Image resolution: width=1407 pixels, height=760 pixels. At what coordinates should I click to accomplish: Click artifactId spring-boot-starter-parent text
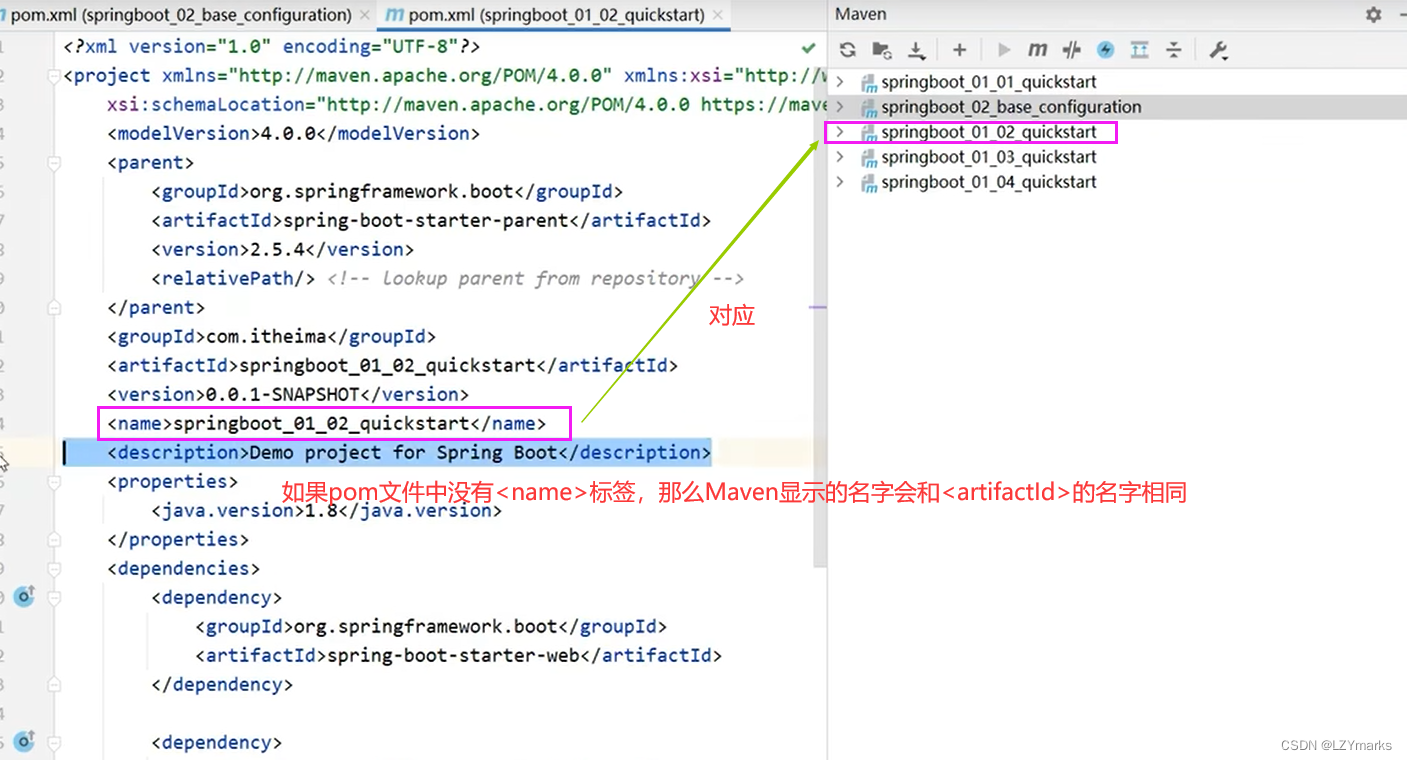(x=431, y=220)
